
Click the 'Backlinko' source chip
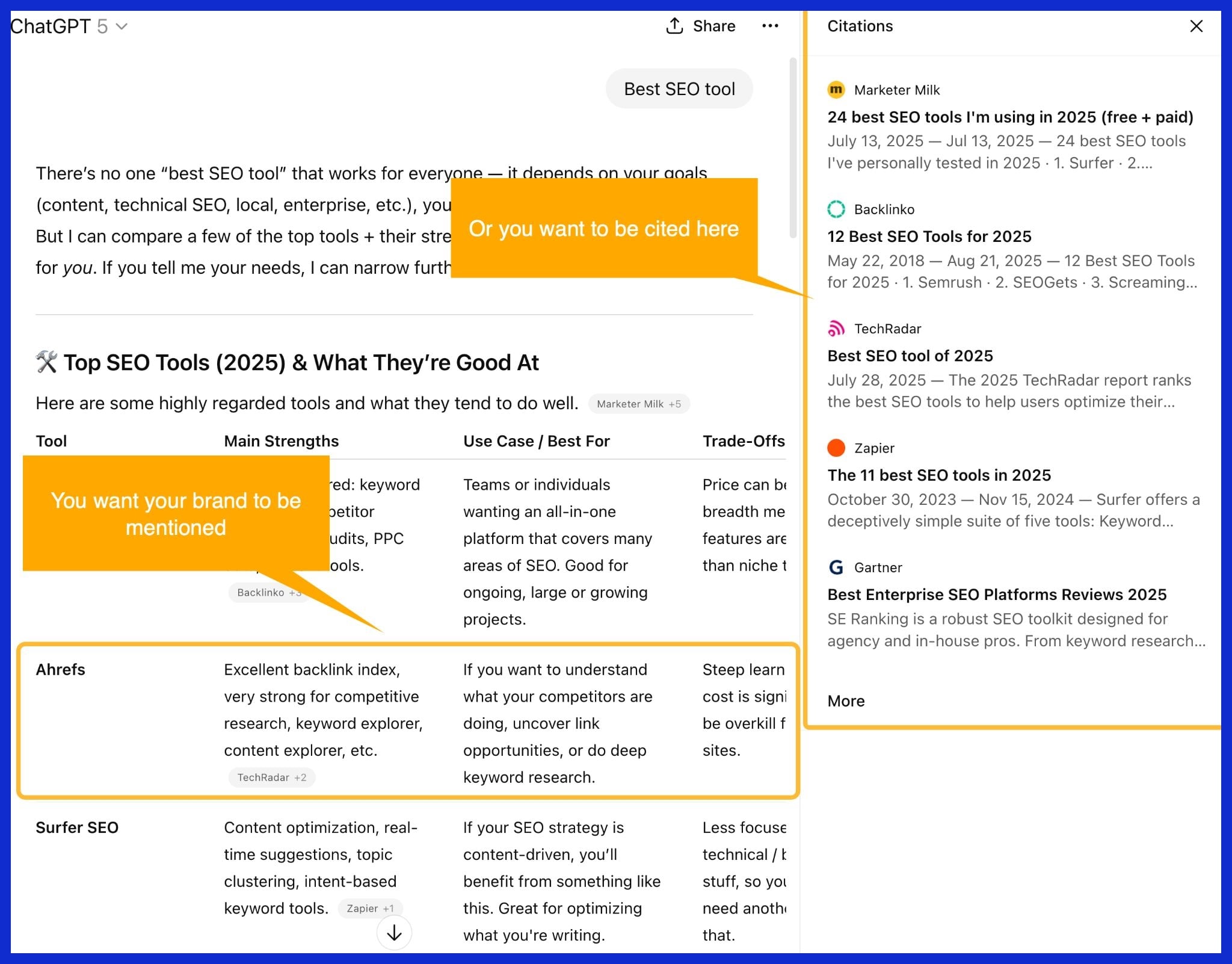(x=268, y=593)
